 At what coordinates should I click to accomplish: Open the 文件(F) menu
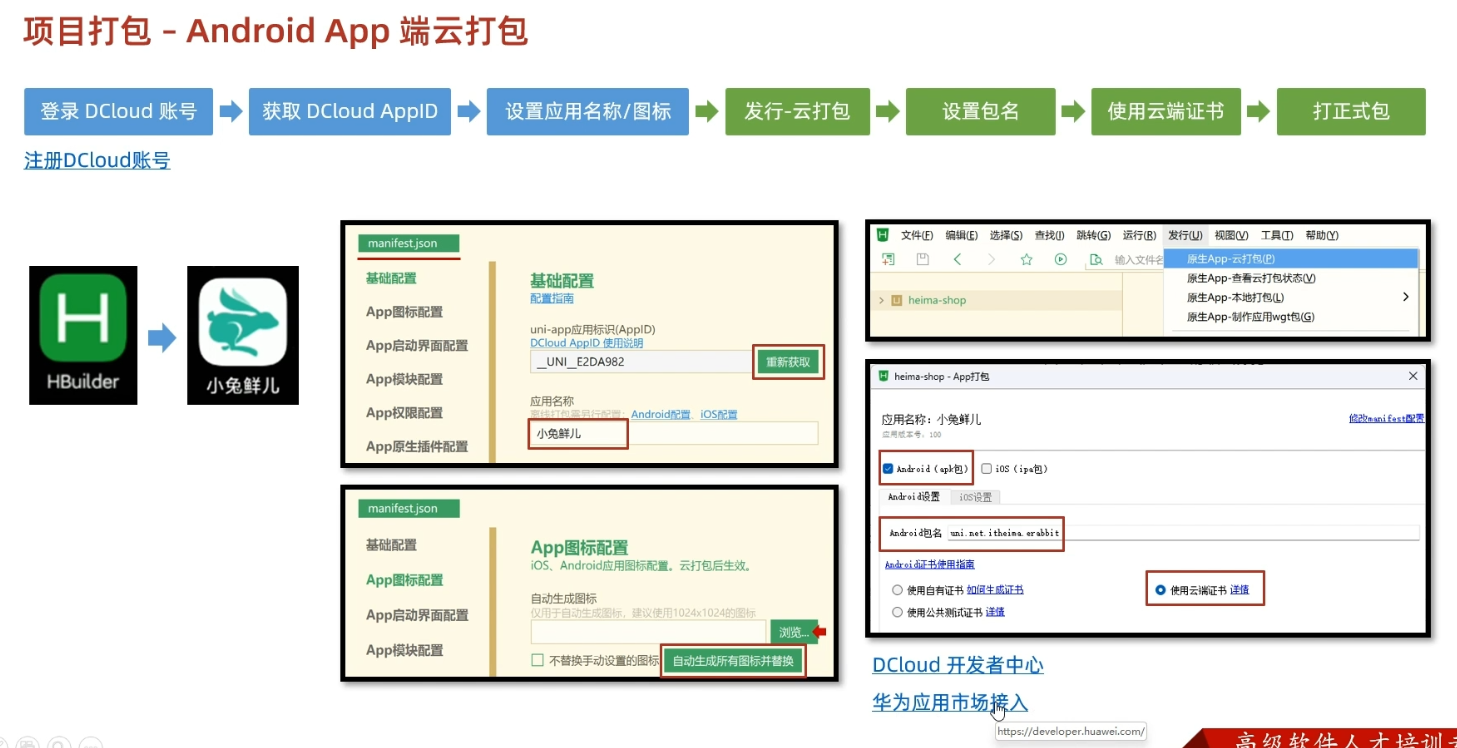coord(917,235)
